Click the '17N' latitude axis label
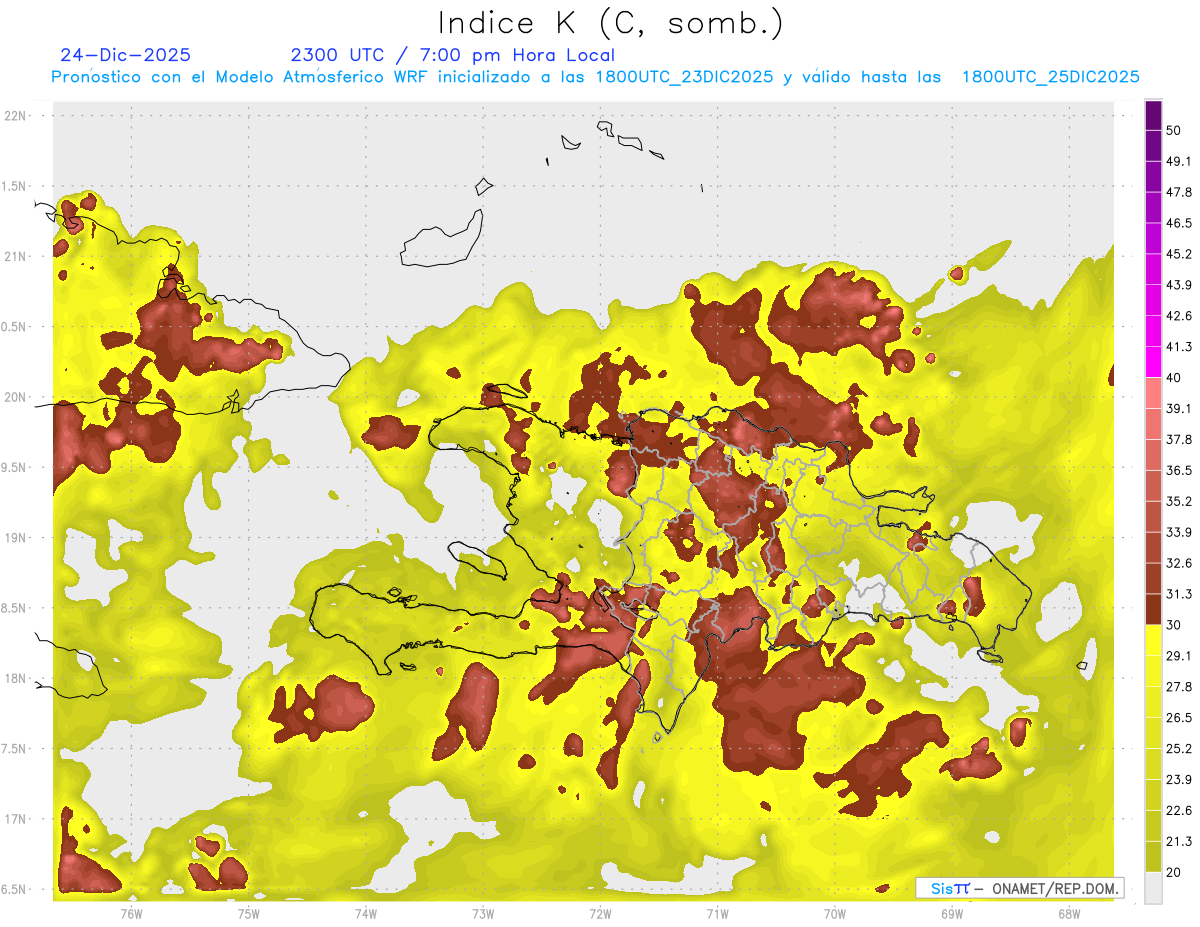Screen dimensions: 1200x927 [15, 819]
